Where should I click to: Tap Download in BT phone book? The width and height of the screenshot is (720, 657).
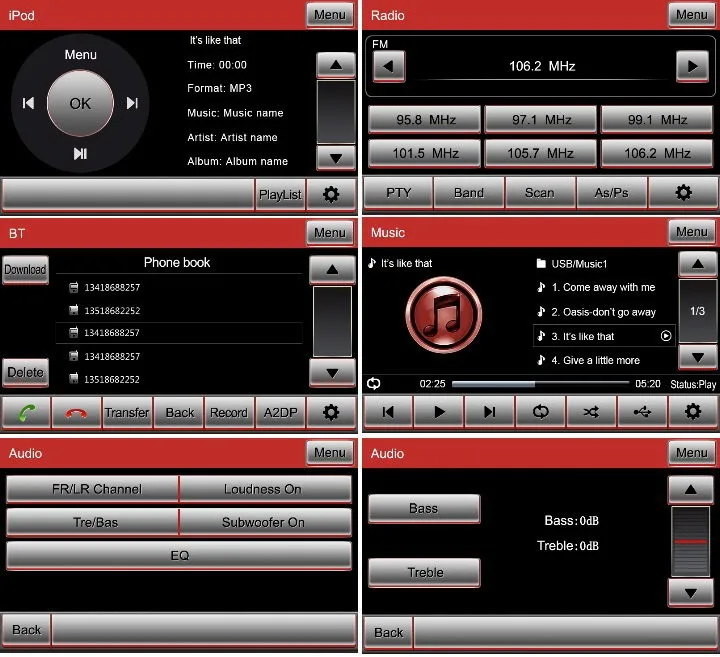point(25,270)
